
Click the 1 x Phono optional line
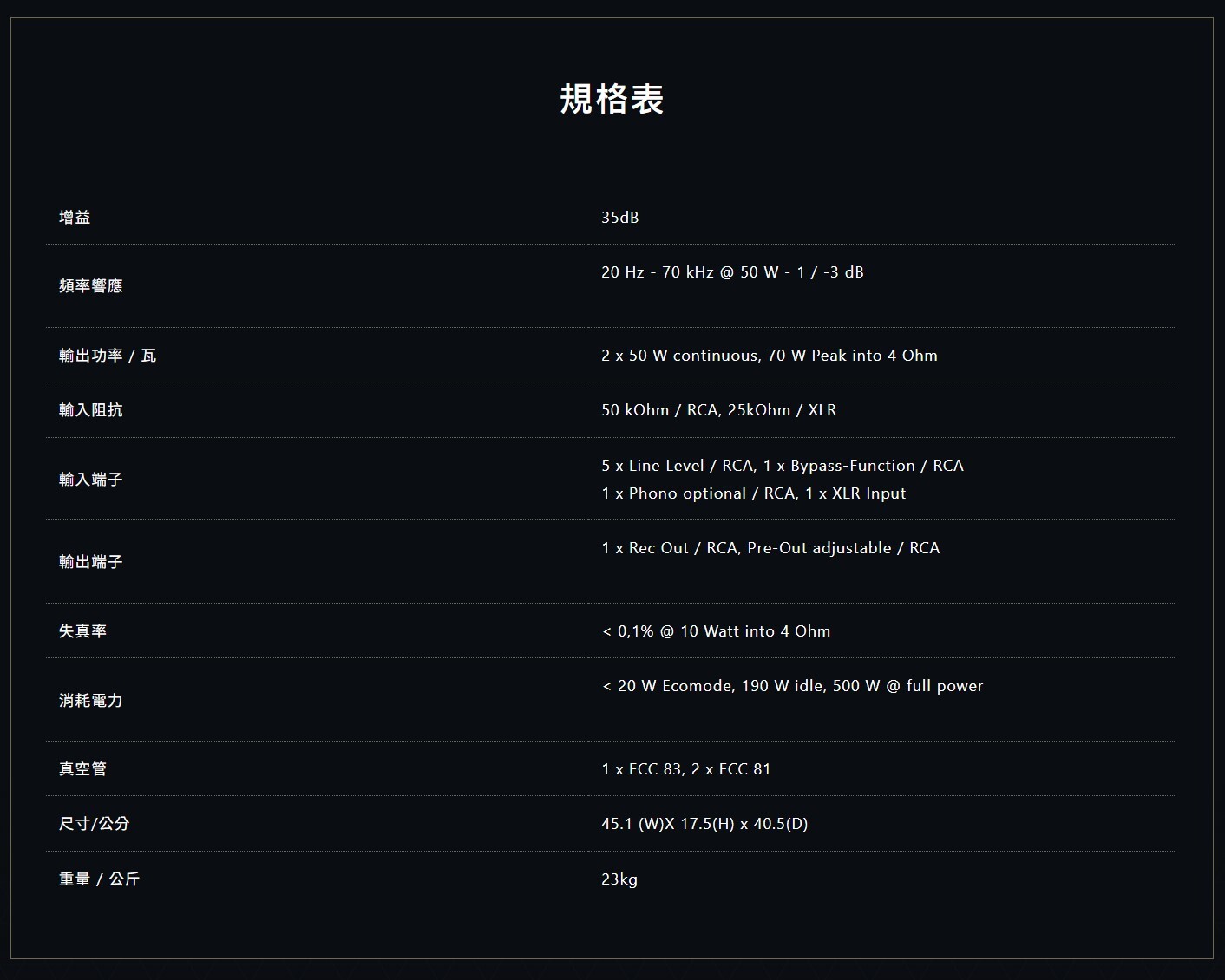[753, 493]
